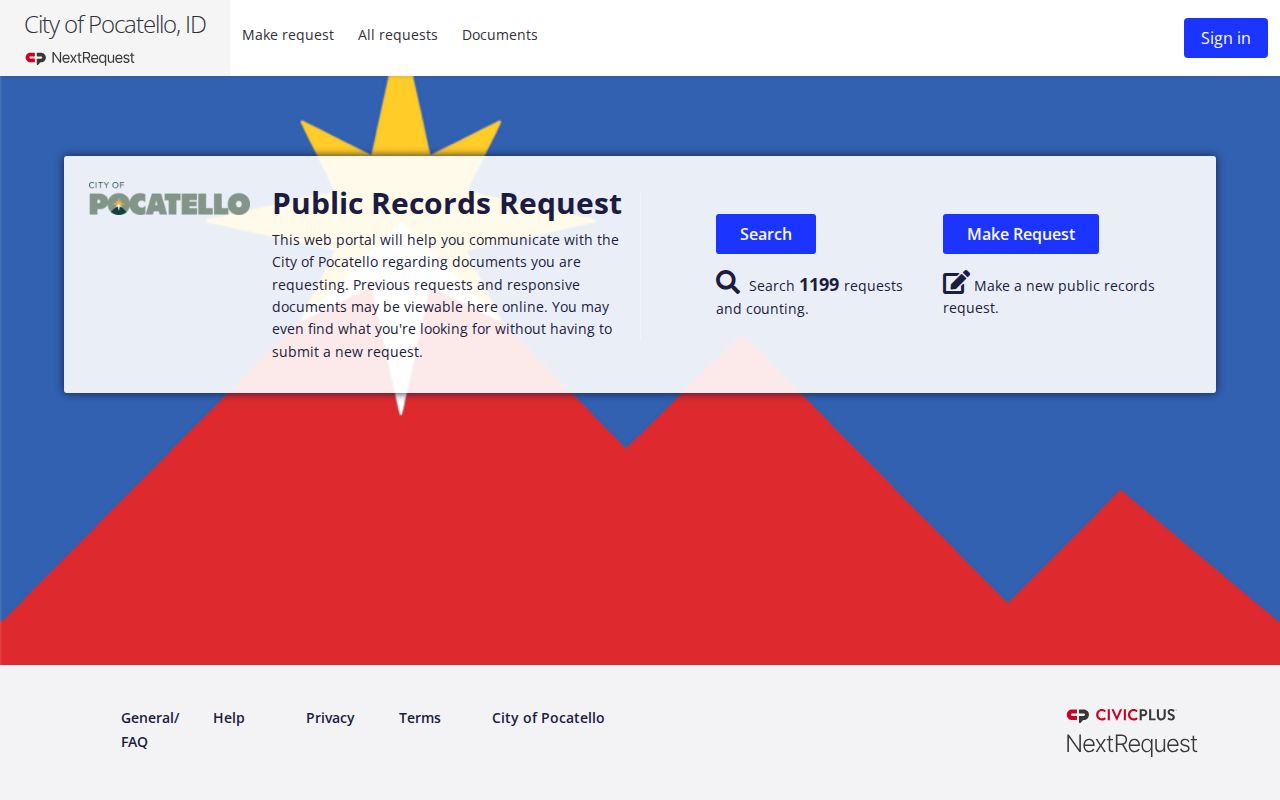Click the magnifying glass search icon
Viewport: 1280px width, 800px height.
[728, 282]
